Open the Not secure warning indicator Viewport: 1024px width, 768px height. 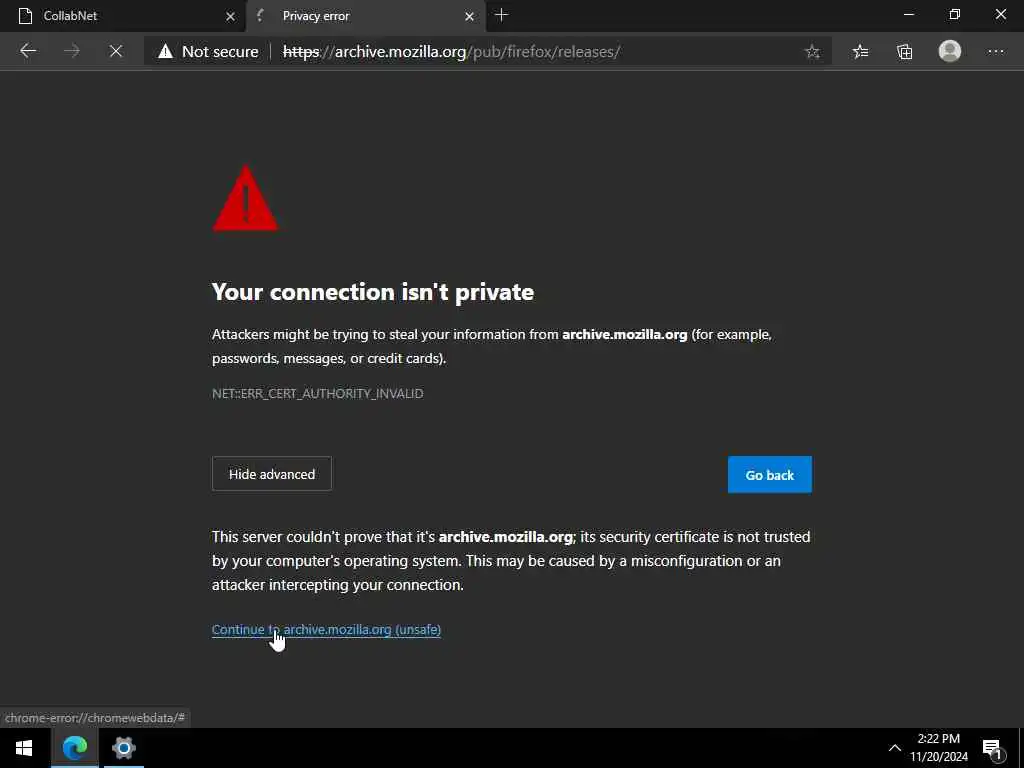pyautogui.click(x=208, y=52)
